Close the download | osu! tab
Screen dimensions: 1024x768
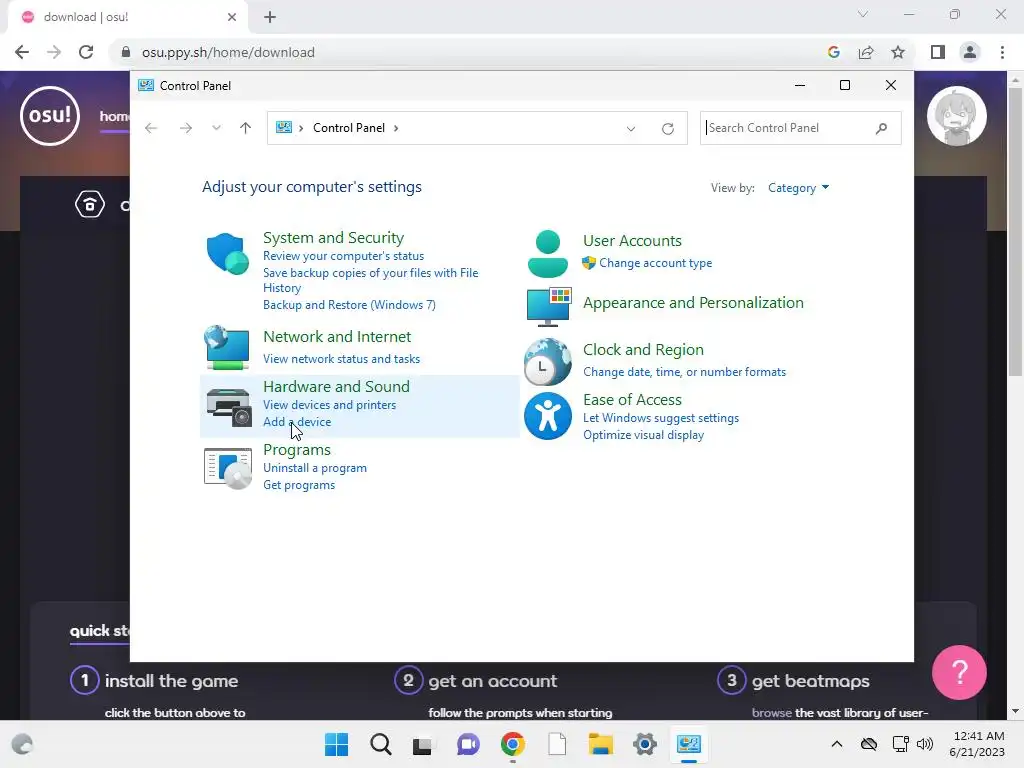click(232, 17)
